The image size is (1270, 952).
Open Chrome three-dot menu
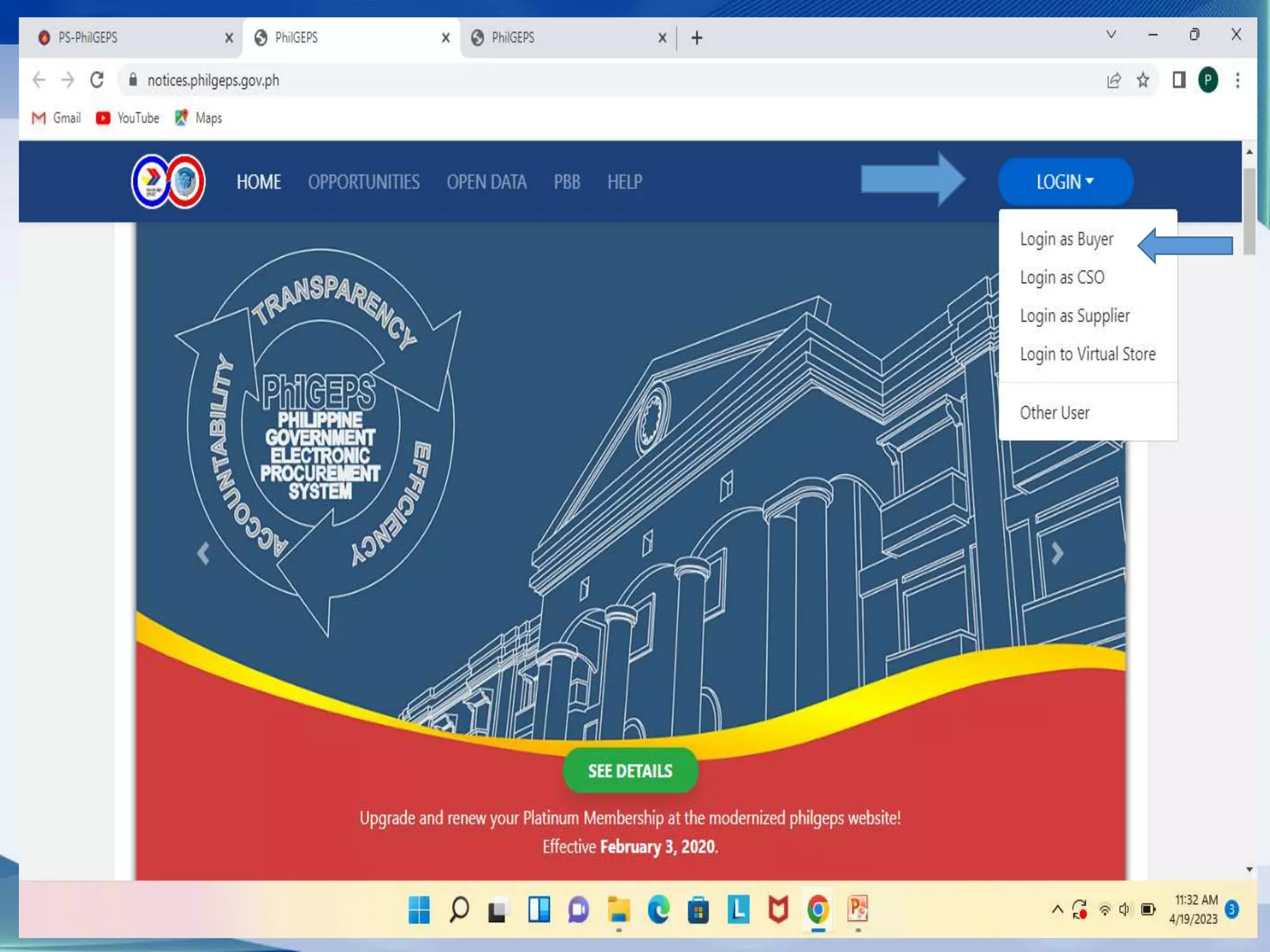point(1238,80)
